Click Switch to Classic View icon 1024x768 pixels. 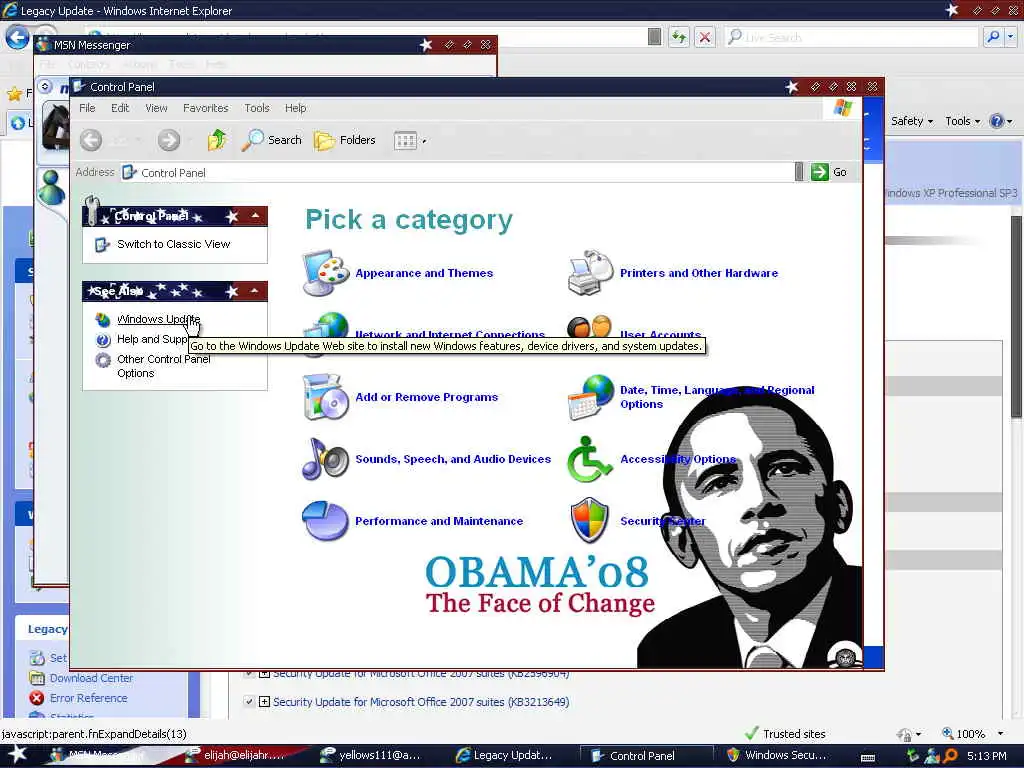(x=103, y=244)
